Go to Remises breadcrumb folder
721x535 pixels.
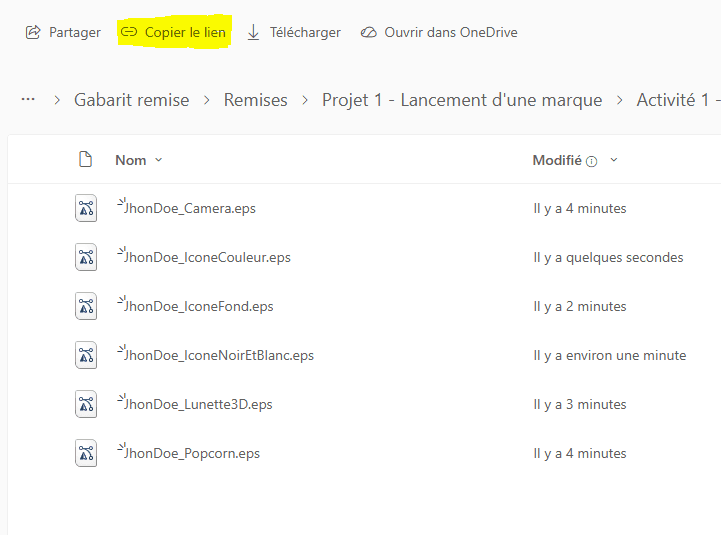pyautogui.click(x=256, y=100)
